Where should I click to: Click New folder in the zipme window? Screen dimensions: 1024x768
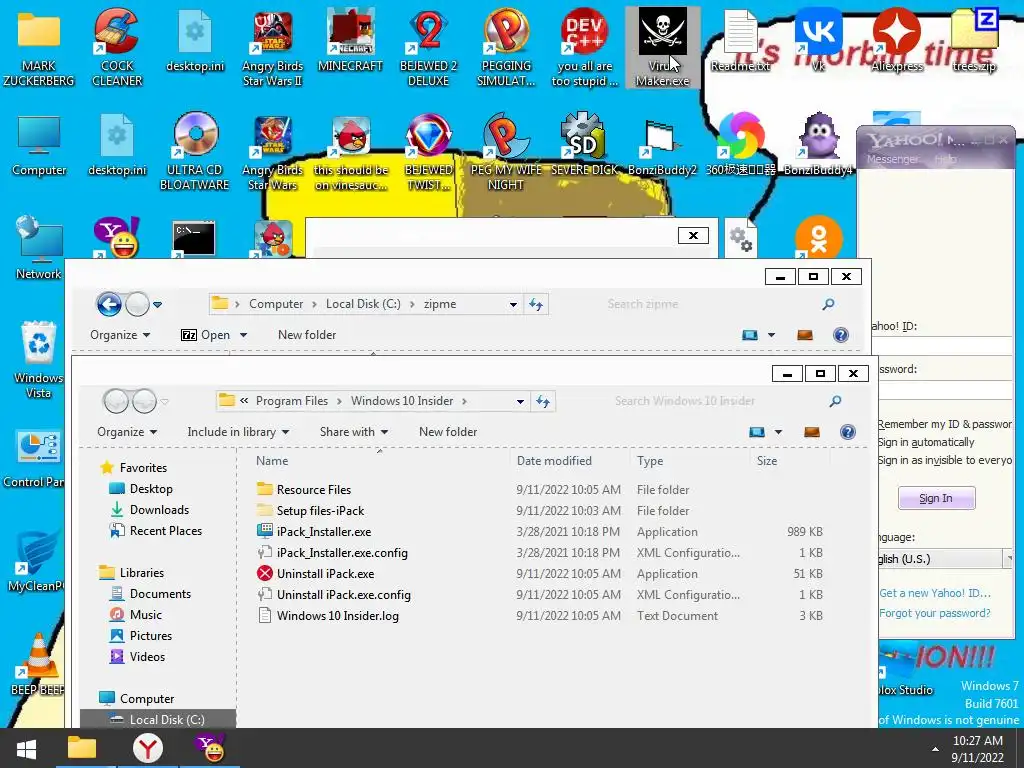pos(307,335)
